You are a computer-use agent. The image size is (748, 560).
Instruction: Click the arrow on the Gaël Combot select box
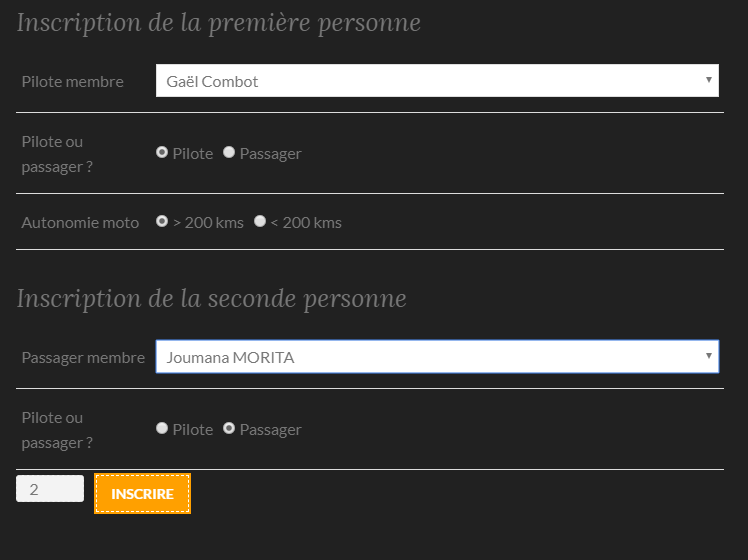point(708,80)
